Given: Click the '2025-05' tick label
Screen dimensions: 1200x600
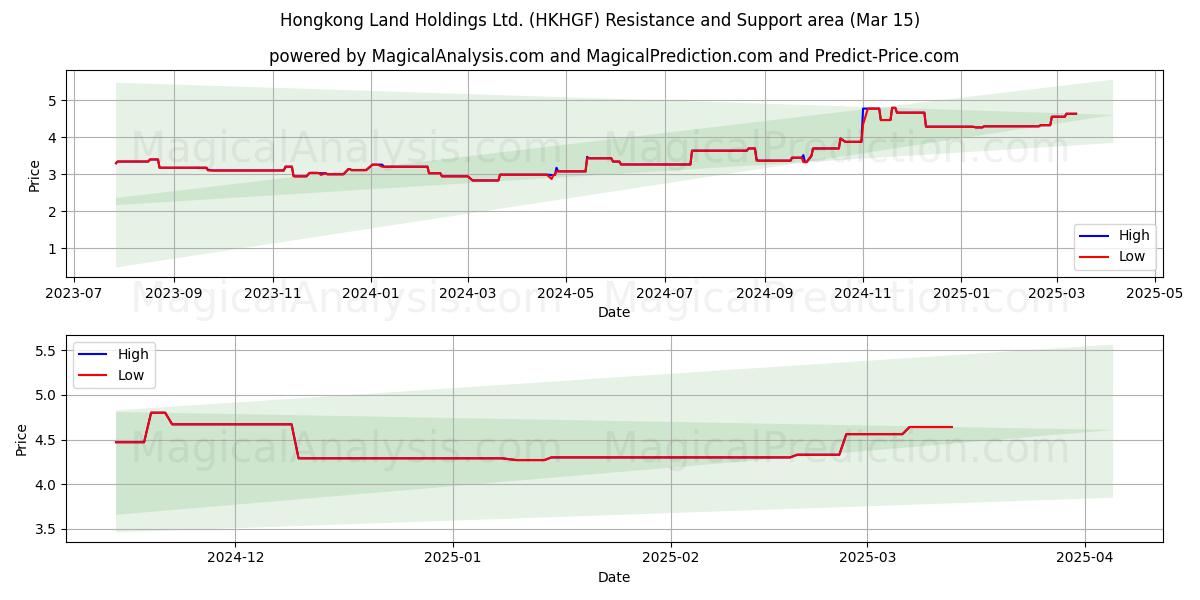Looking at the screenshot, I should (1155, 293).
